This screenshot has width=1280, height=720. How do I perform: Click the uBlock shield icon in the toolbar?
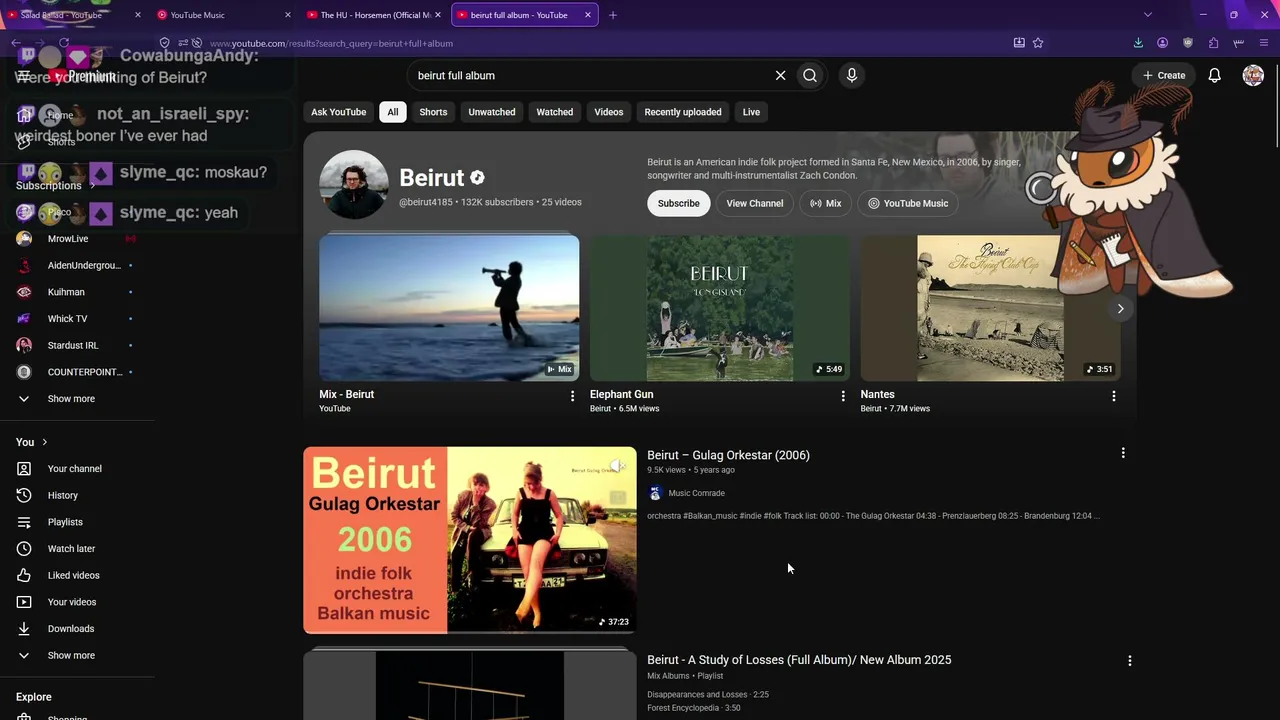click(x=1188, y=43)
